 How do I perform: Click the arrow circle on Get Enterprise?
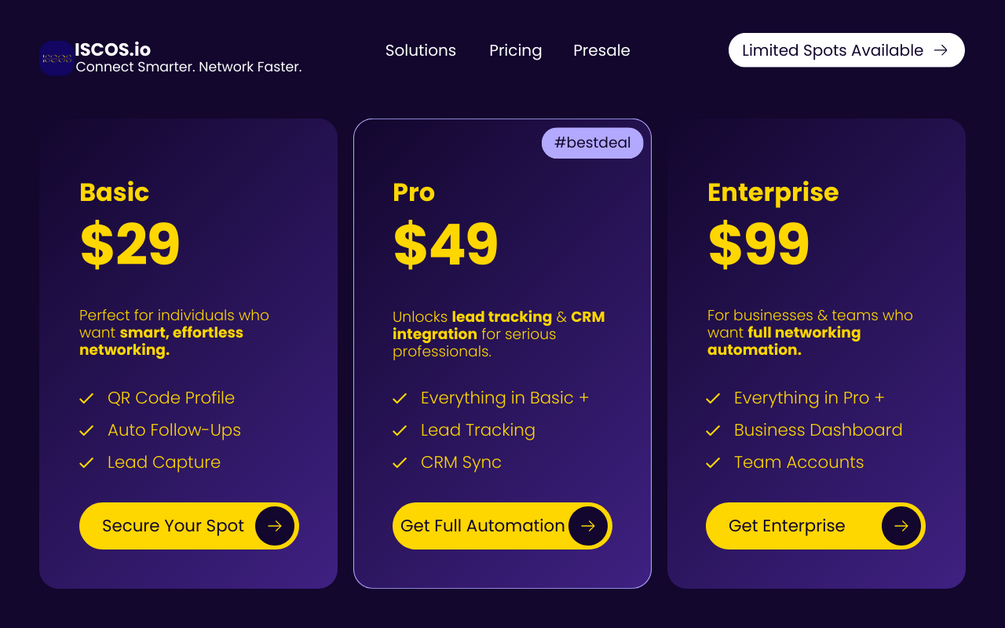coord(901,525)
